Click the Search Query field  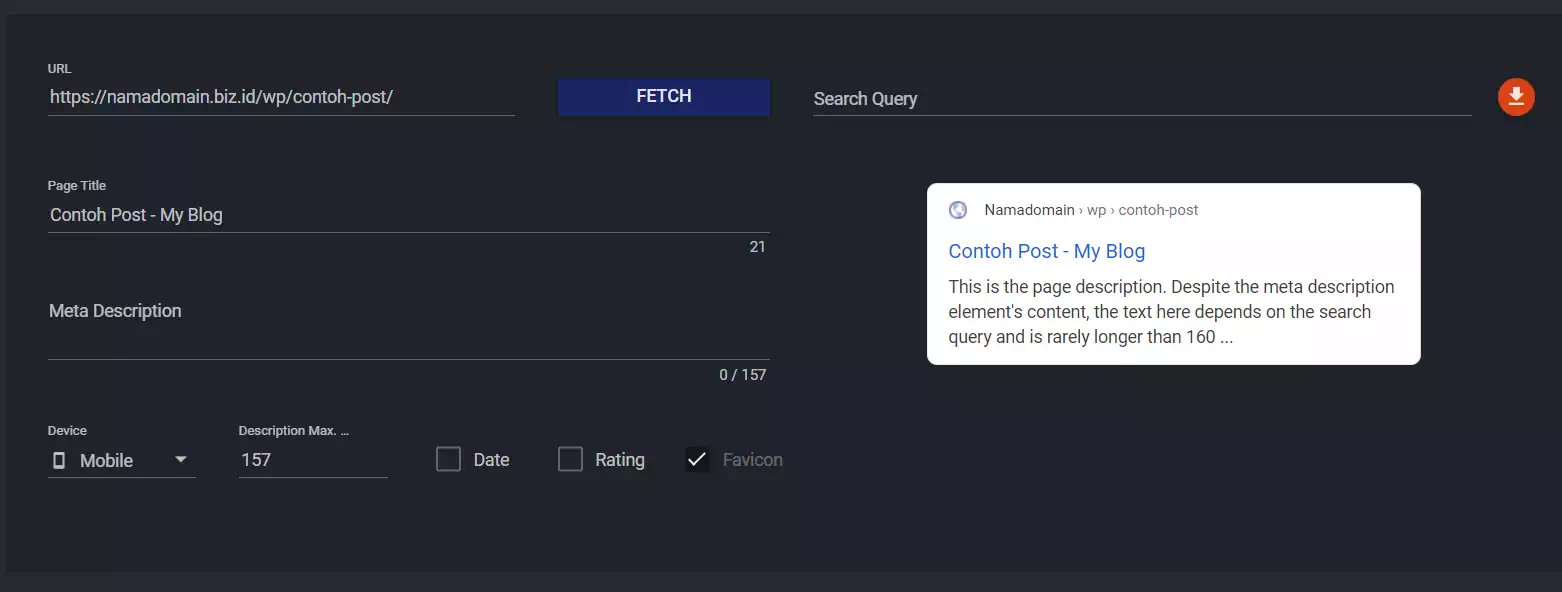pos(1142,99)
